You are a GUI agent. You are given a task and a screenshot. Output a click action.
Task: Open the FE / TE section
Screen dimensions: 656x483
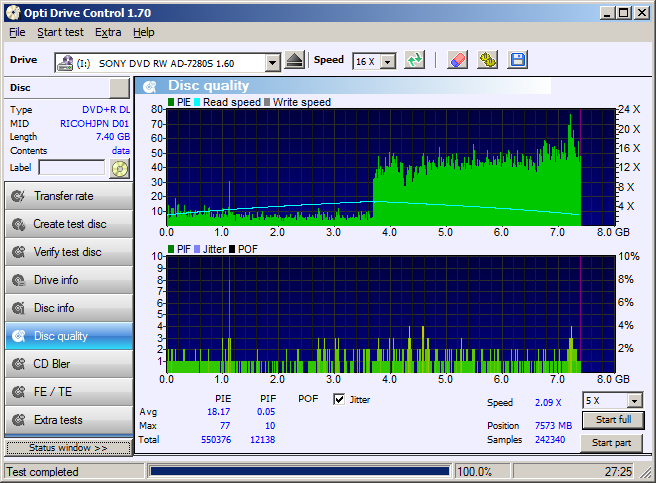(x=69, y=392)
